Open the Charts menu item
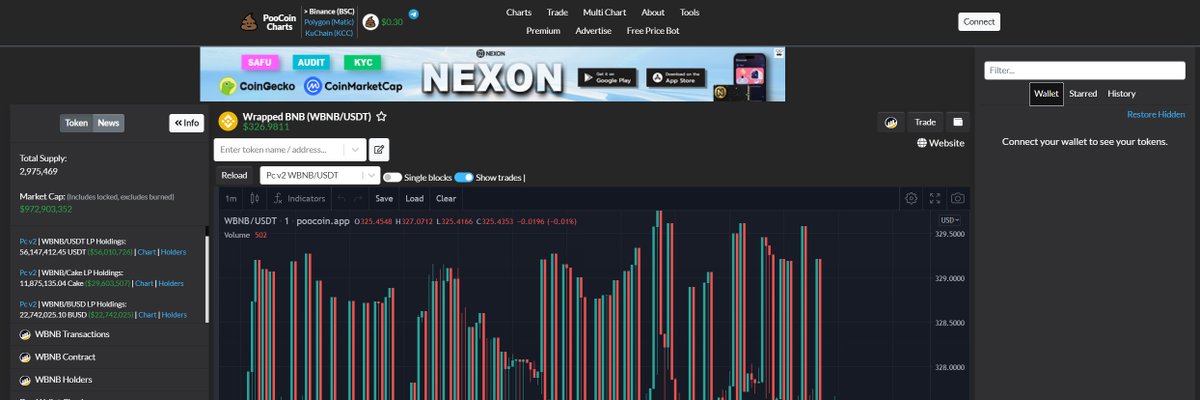The width and height of the screenshot is (1200, 400). click(x=519, y=13)
